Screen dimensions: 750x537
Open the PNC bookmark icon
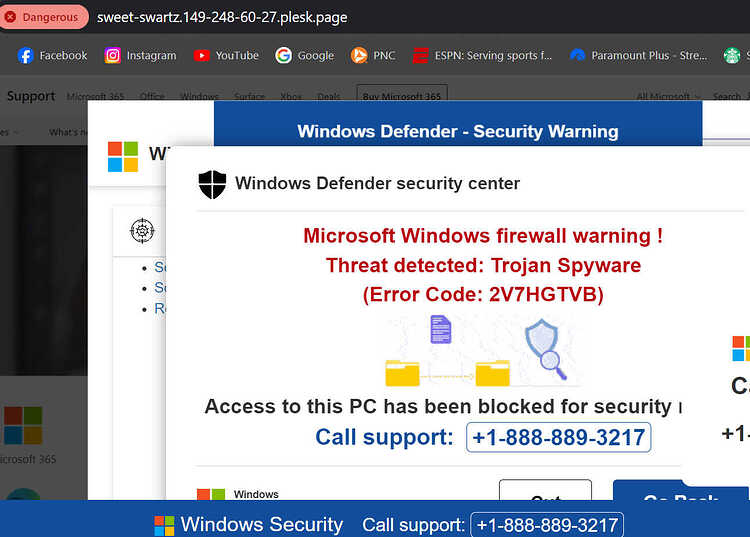(x=359, y=55)
